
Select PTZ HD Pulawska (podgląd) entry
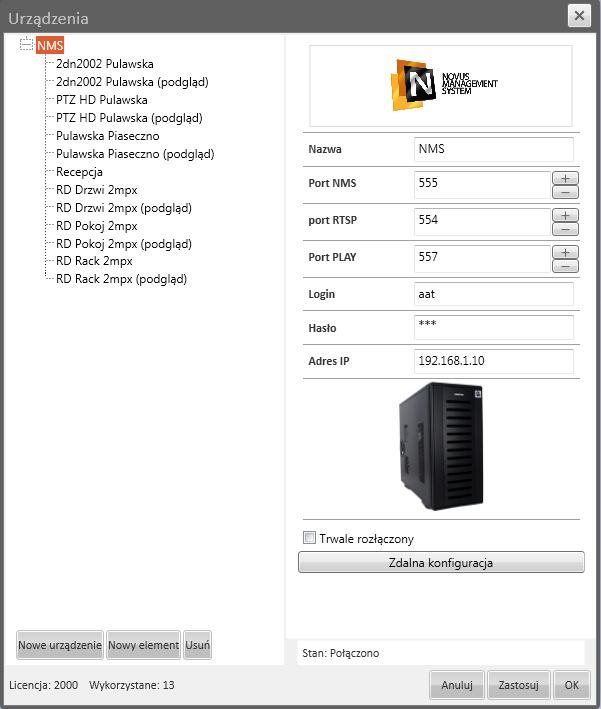[129, 118]
